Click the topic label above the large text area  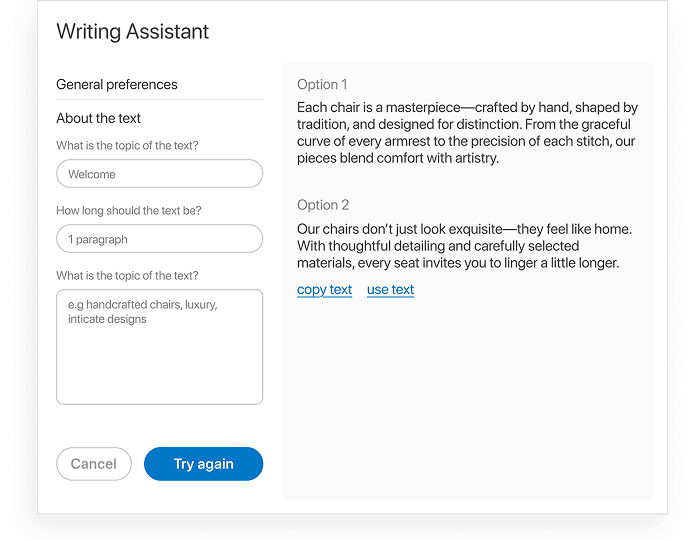coord(127,276)
